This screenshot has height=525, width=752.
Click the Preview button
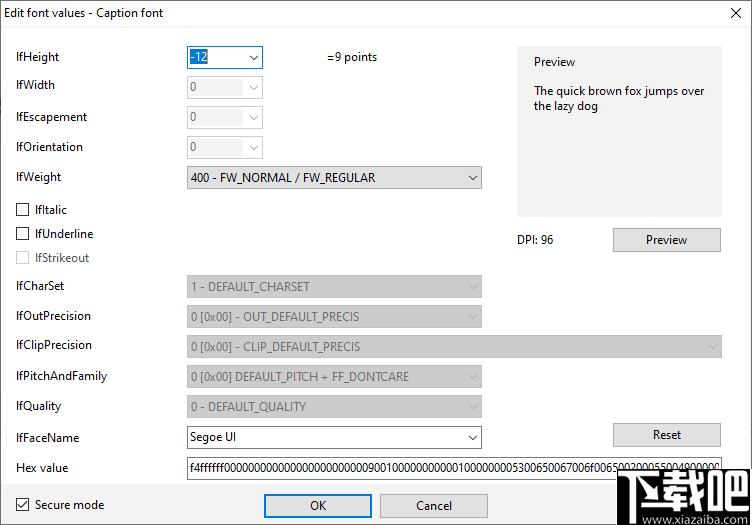point(667,240)
